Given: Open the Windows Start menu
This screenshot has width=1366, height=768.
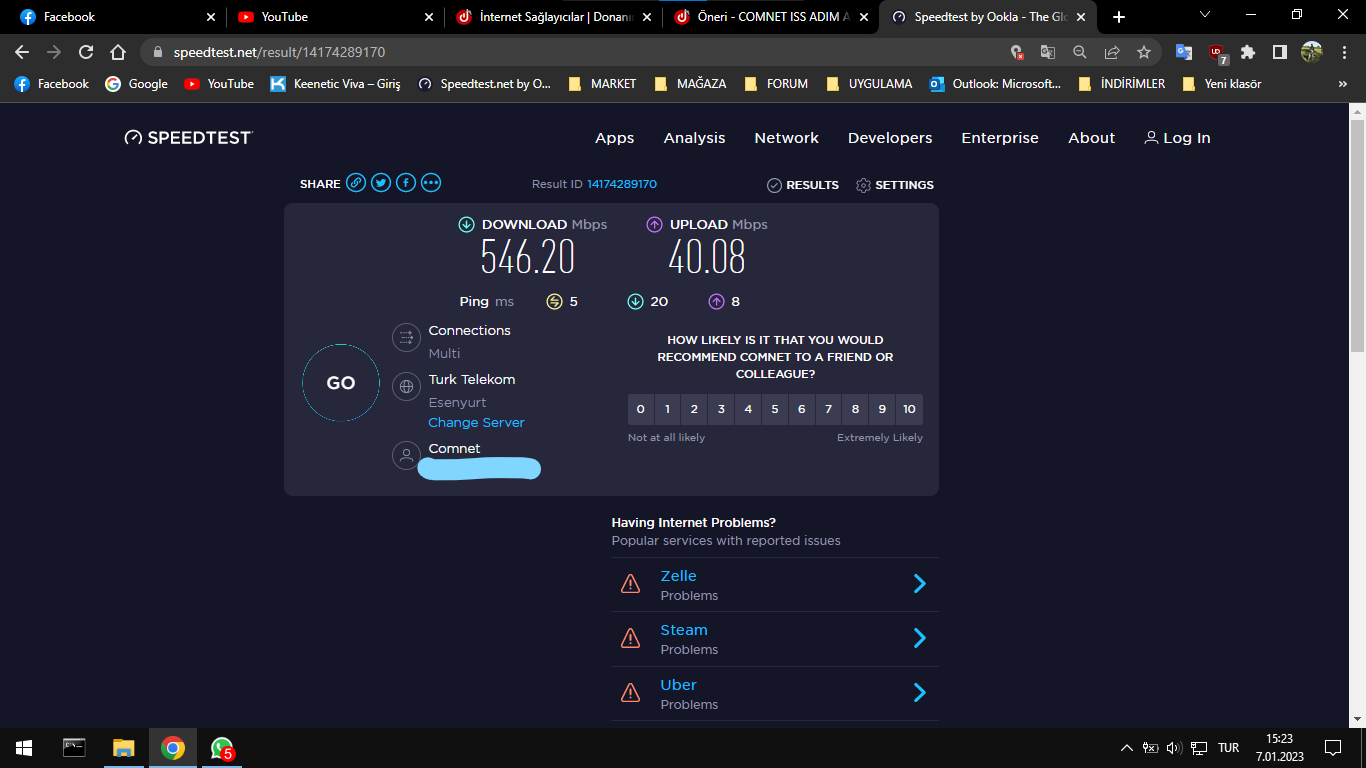Looking at the screenshot, I should coord(24,748).
